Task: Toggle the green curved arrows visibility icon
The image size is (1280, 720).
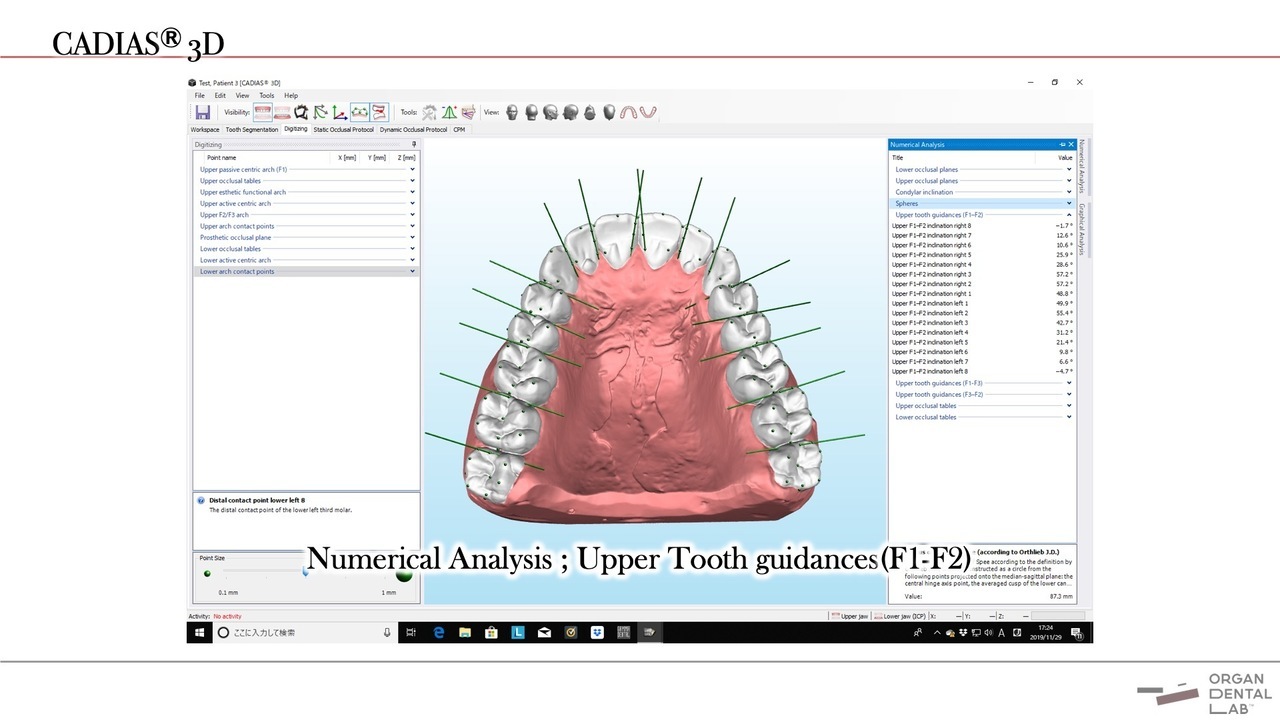Action: pos(321,113)
